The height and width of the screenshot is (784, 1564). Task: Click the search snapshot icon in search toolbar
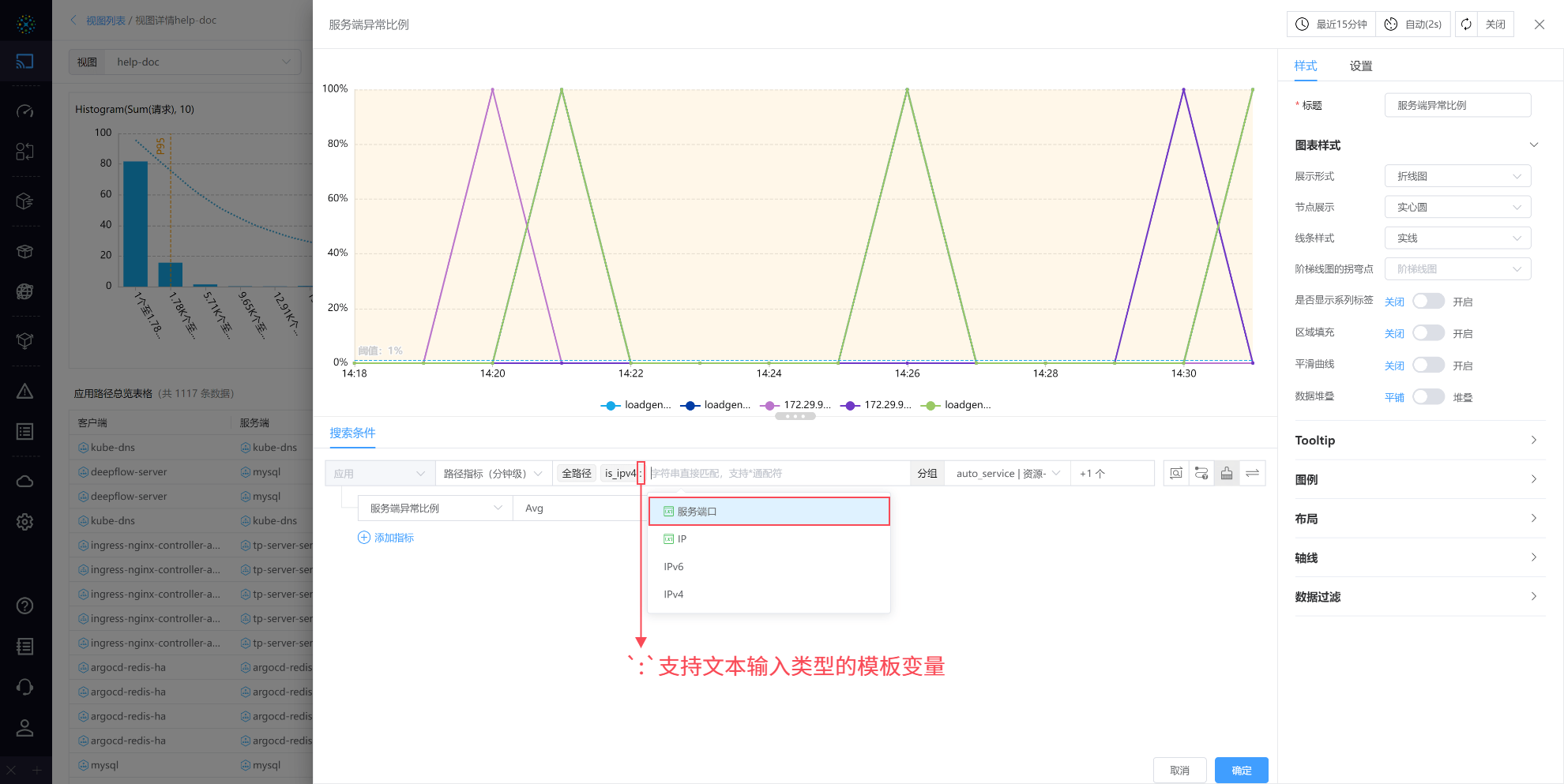pyautogui.click(x=1176, y=473)
